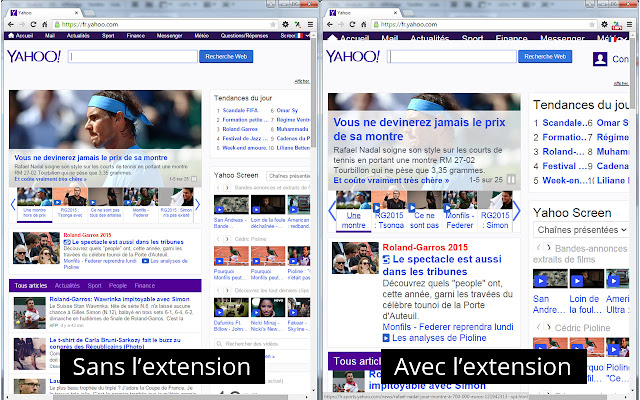
Task: Click next arrow beside Bandes-annonces, left window
Action: point(226,188)
